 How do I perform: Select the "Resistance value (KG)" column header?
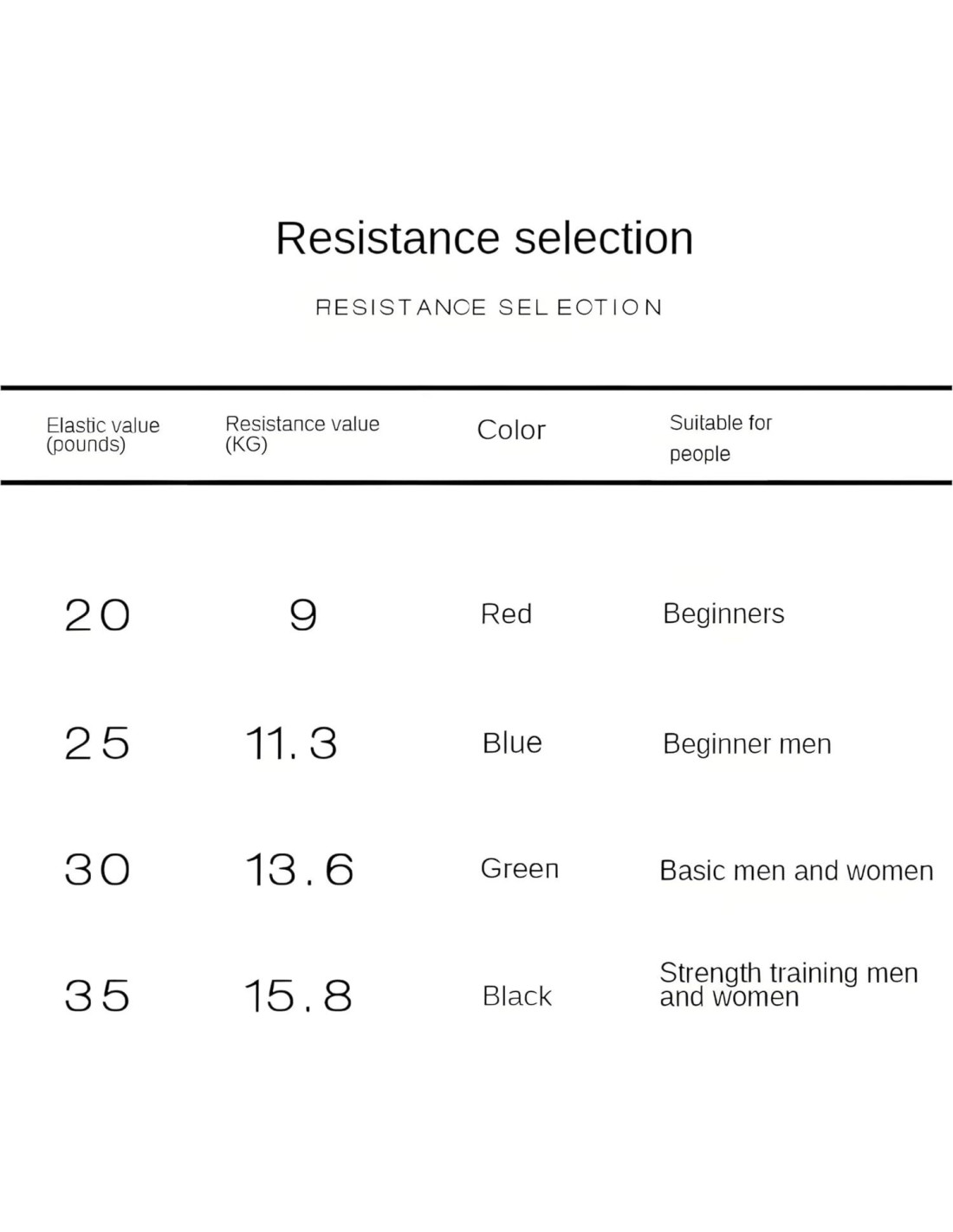[x=301, y=434]
